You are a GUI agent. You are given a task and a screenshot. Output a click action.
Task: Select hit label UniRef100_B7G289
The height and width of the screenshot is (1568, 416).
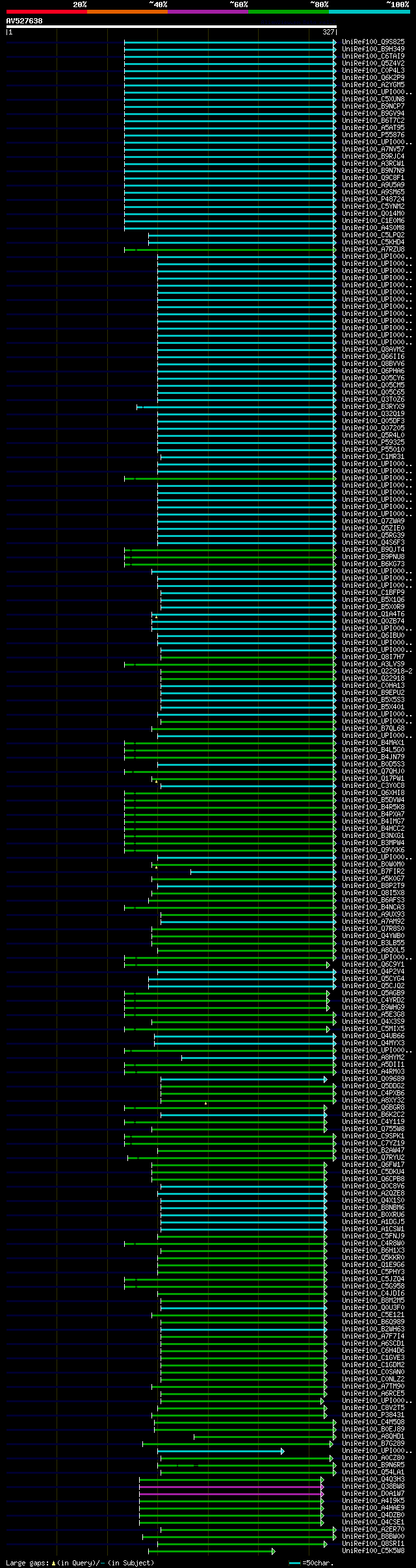(x=373, y=1443)
